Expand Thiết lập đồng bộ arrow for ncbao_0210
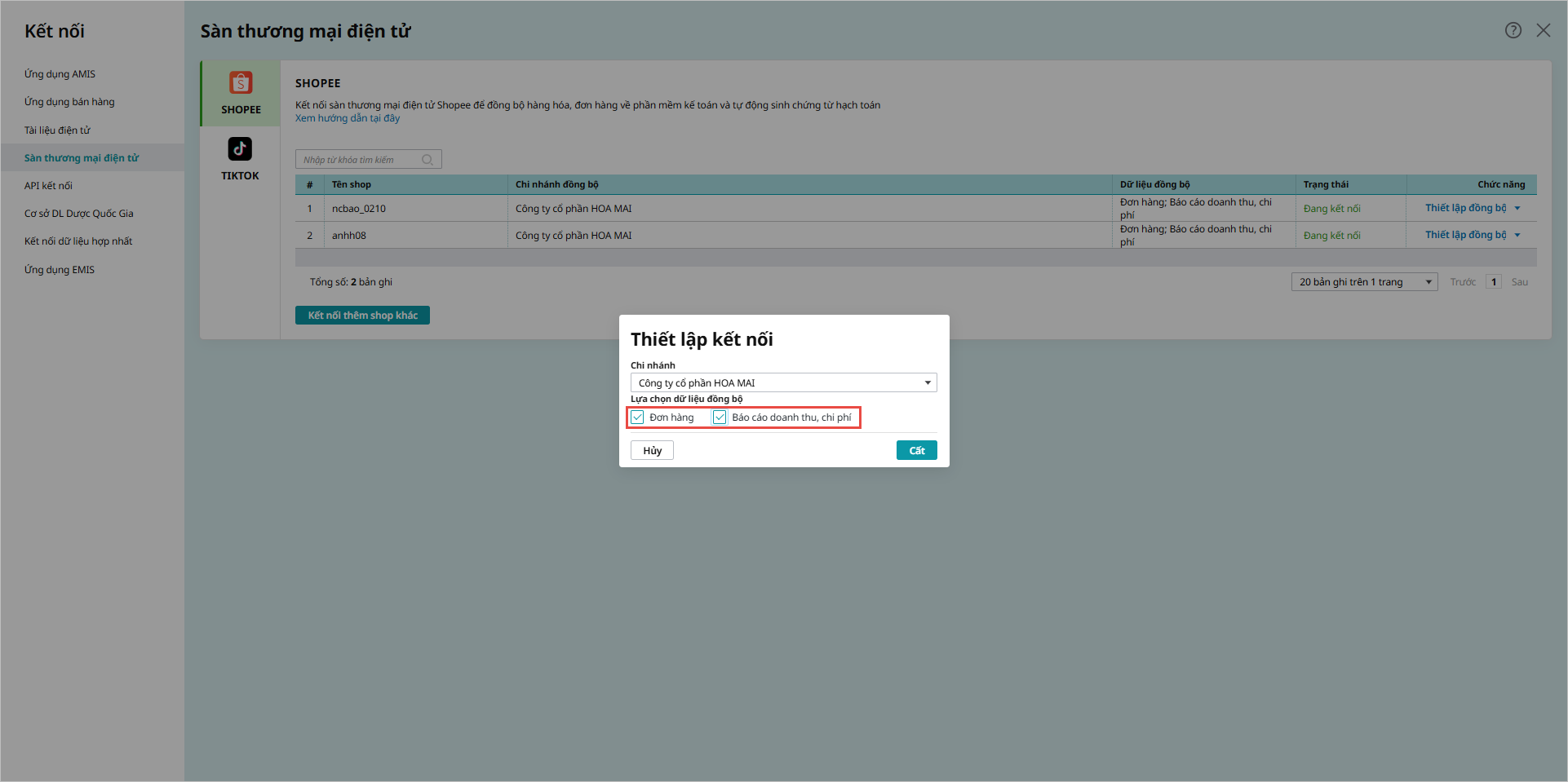The image size is (1568, 782). 1517,209
